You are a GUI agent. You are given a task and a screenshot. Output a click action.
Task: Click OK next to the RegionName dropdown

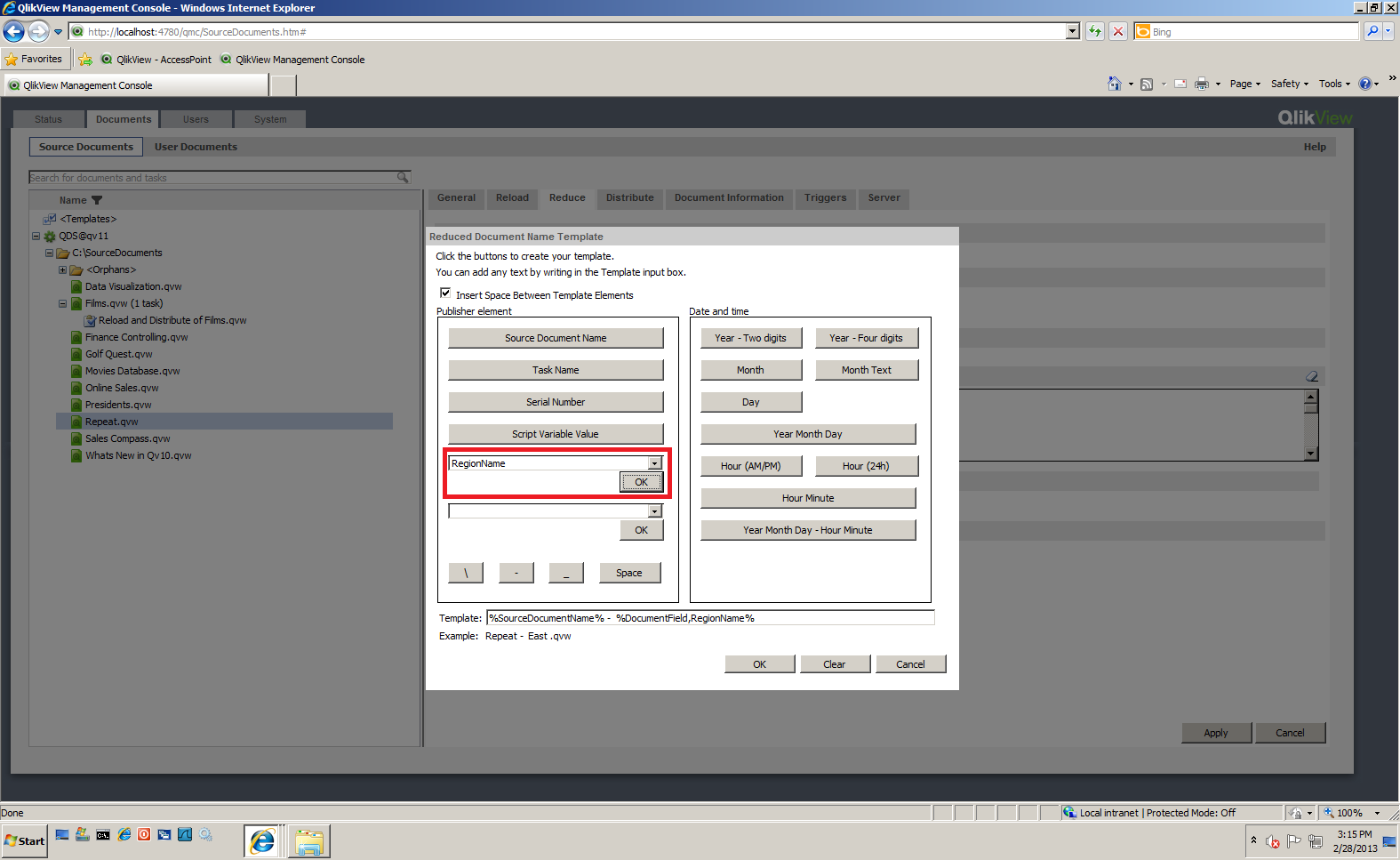coord(641,482)
